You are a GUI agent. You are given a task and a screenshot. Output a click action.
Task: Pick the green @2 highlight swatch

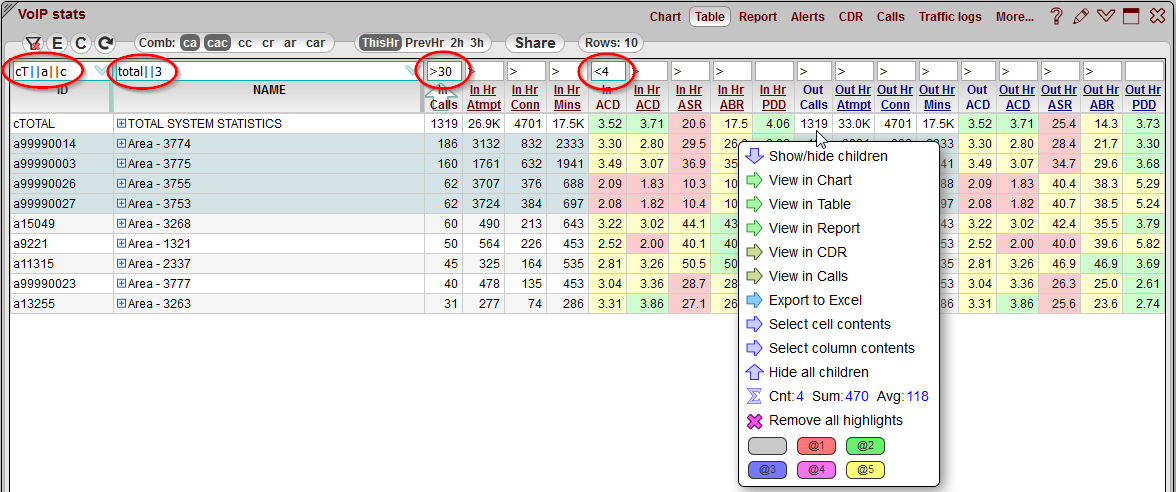tap(866, 446)
